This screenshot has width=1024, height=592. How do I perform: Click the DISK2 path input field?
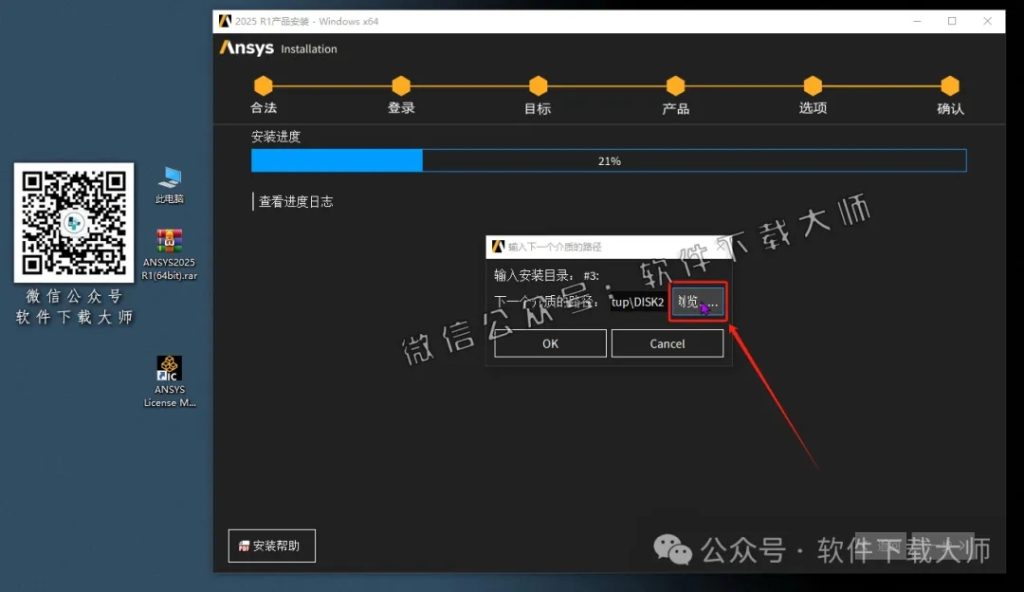(x=638, y=301)
